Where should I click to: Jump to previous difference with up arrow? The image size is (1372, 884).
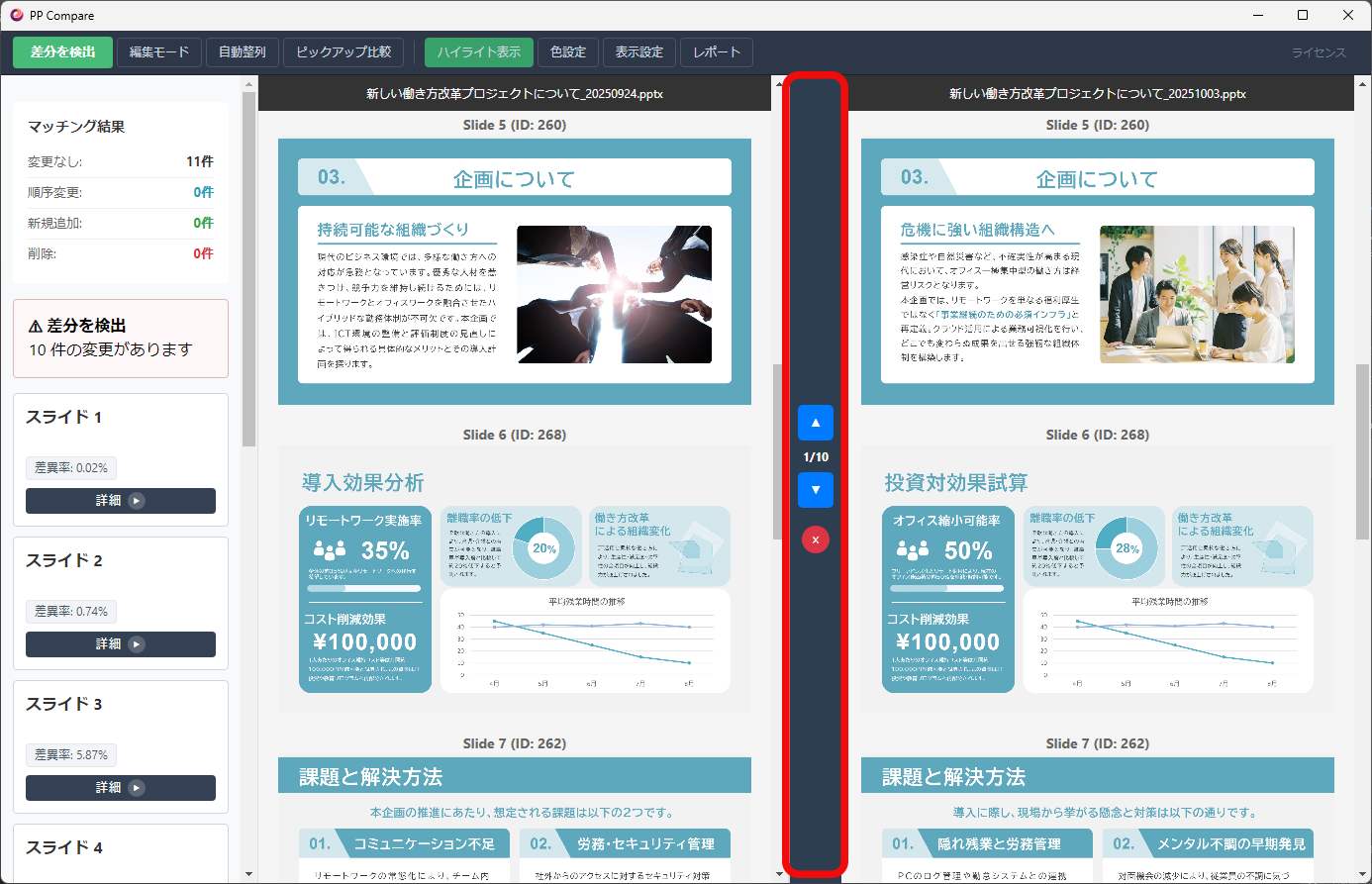tap(816, 423)
